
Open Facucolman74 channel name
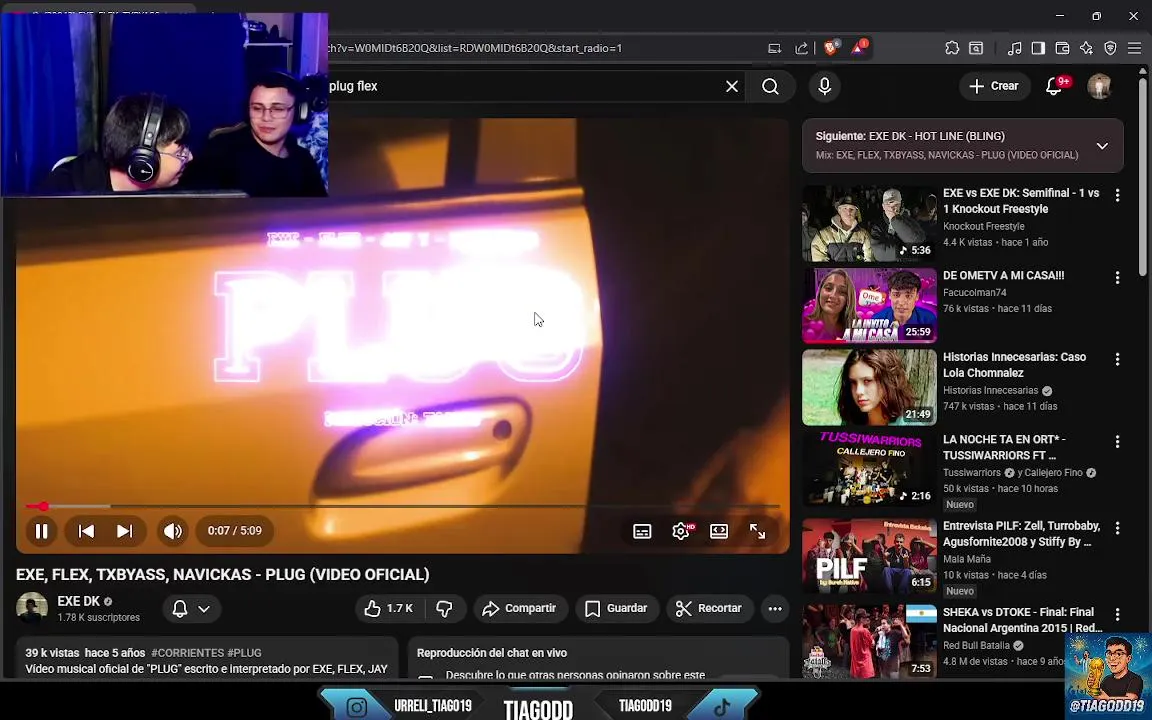pos(974,292)
